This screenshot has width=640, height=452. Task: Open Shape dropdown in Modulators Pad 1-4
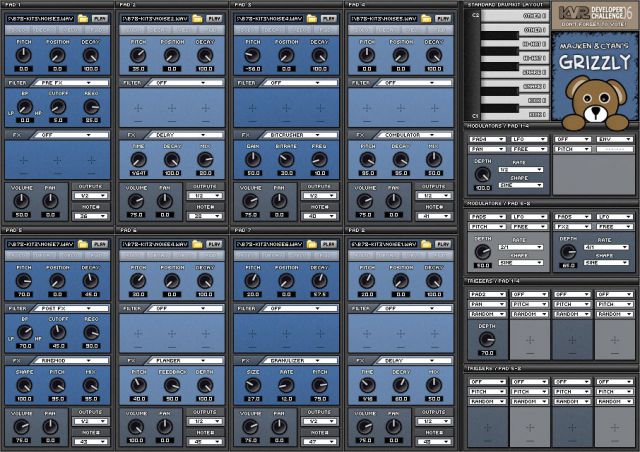click(521, 185)
